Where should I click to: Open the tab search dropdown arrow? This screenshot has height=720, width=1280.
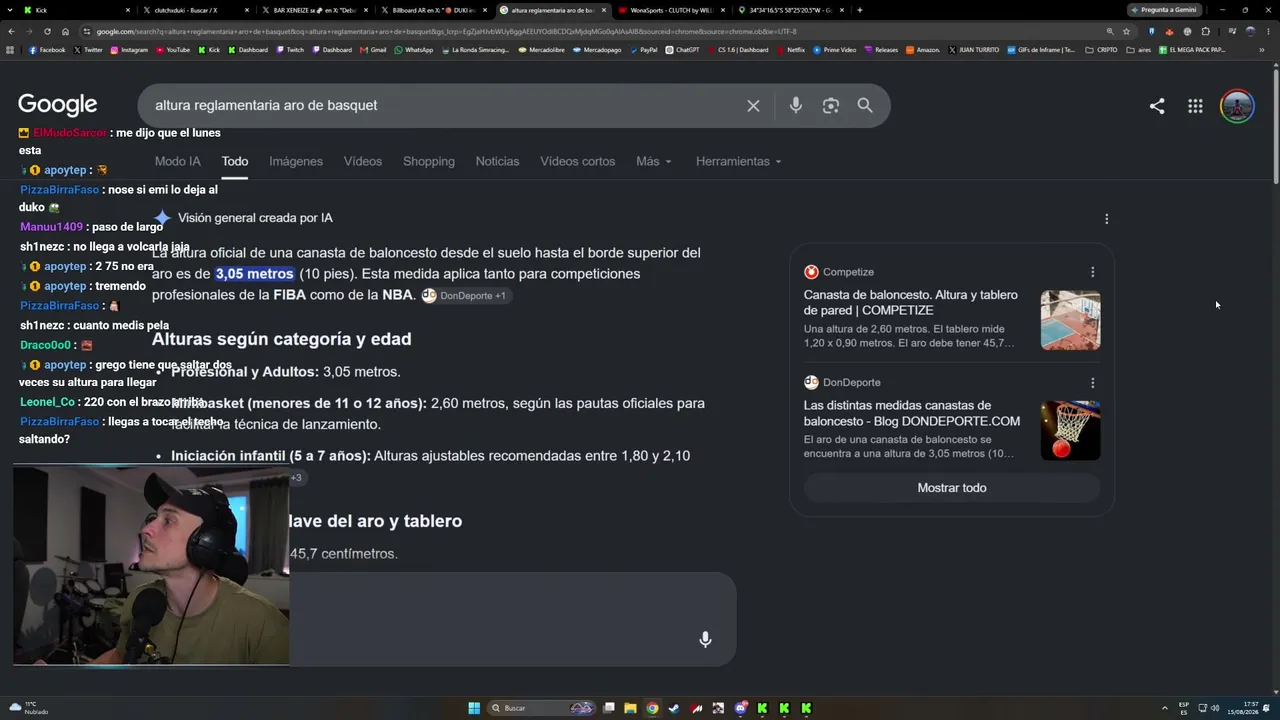[10, 10]
